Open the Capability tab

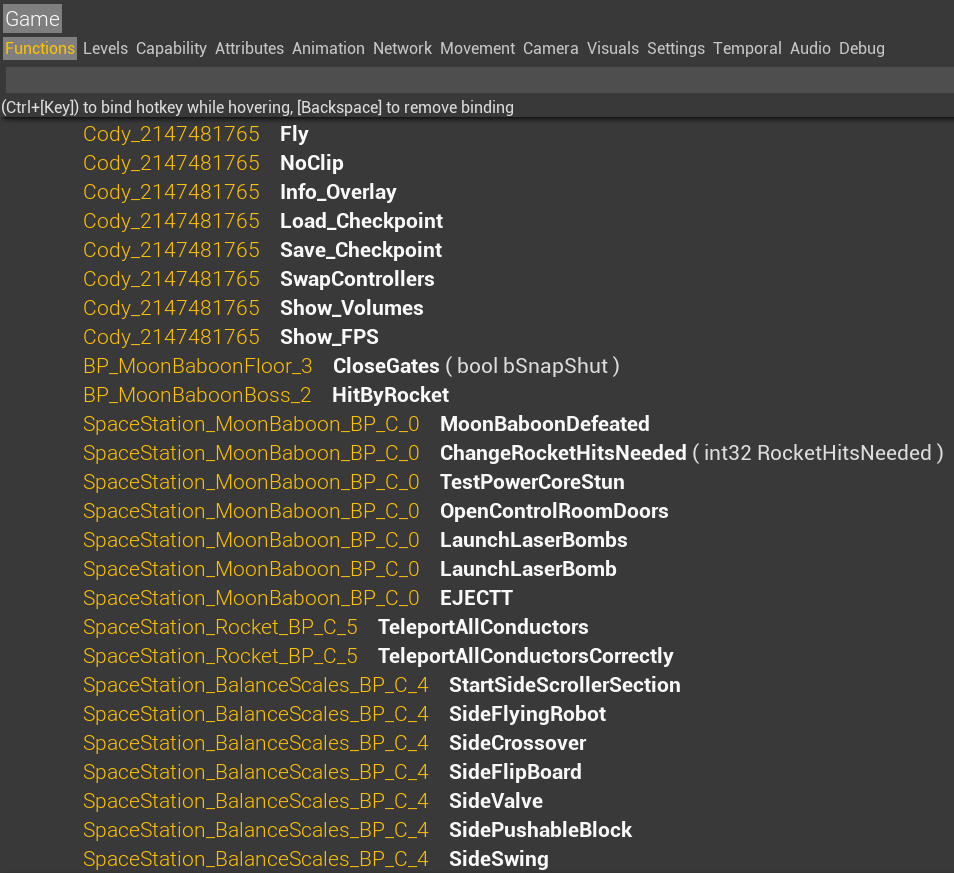pos(171,48)
